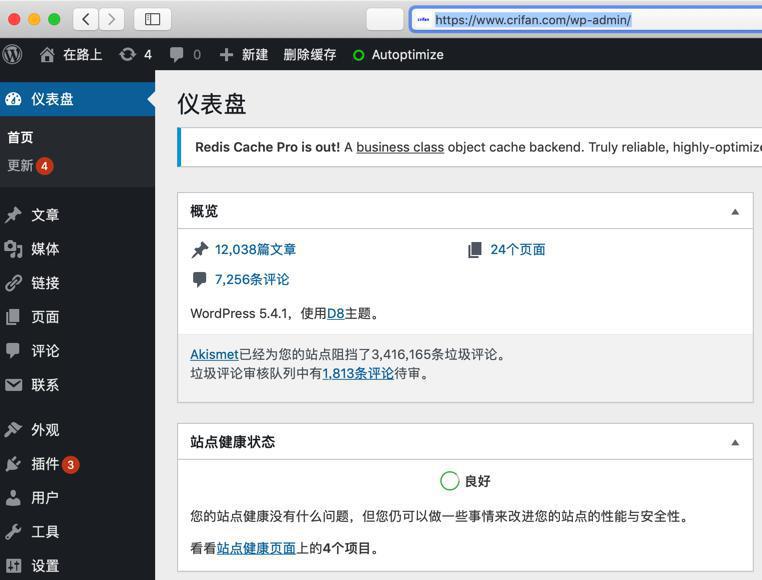Click the pushpin icon beside 文章 in sidebar
762x580 pixels.
coord(14,214)
